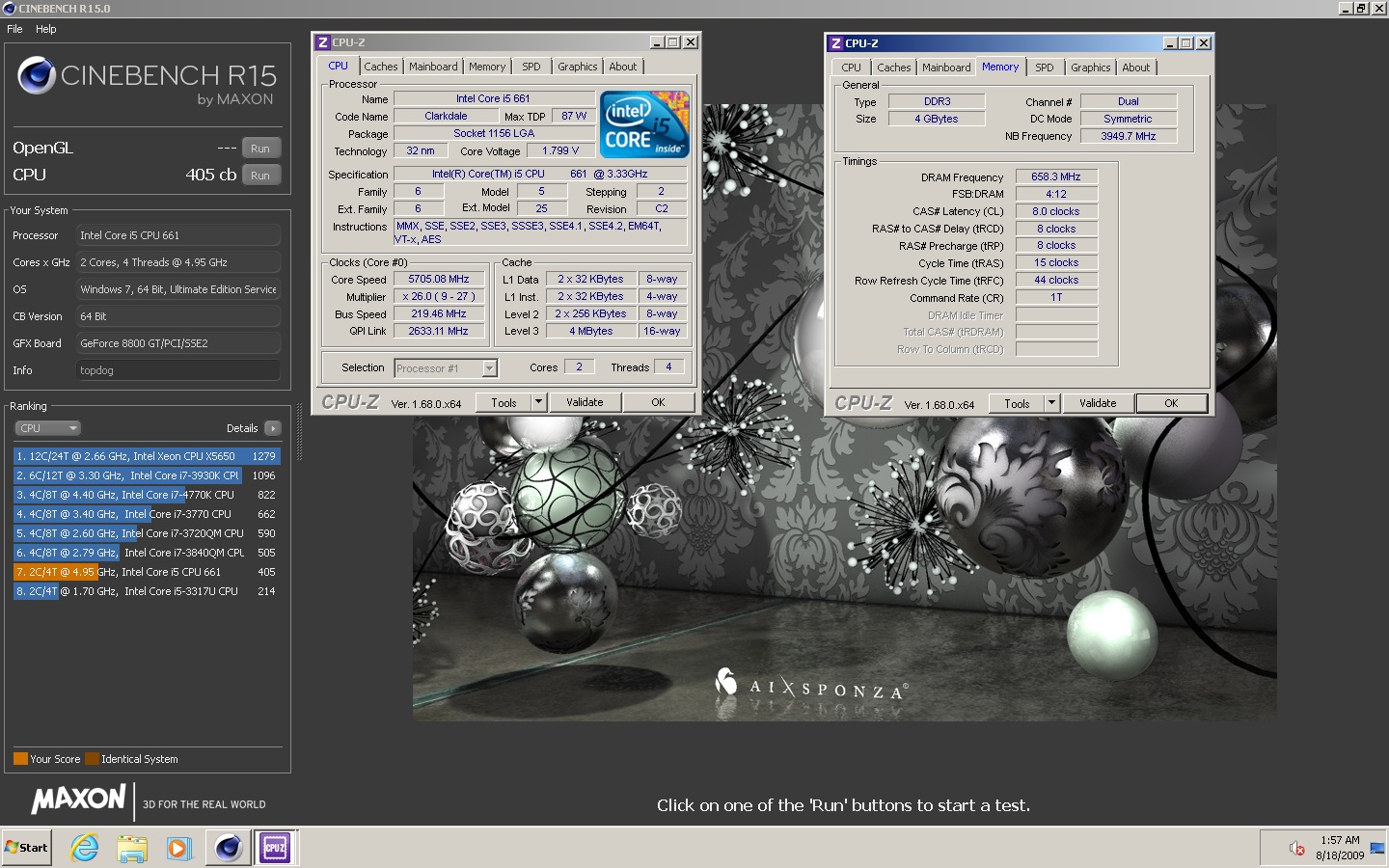Open the Help menu in Cinebench

[x=46, y=29]
